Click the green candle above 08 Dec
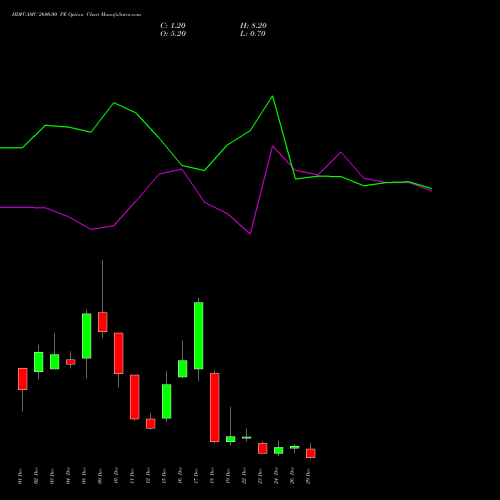 [x=87, y=336]
